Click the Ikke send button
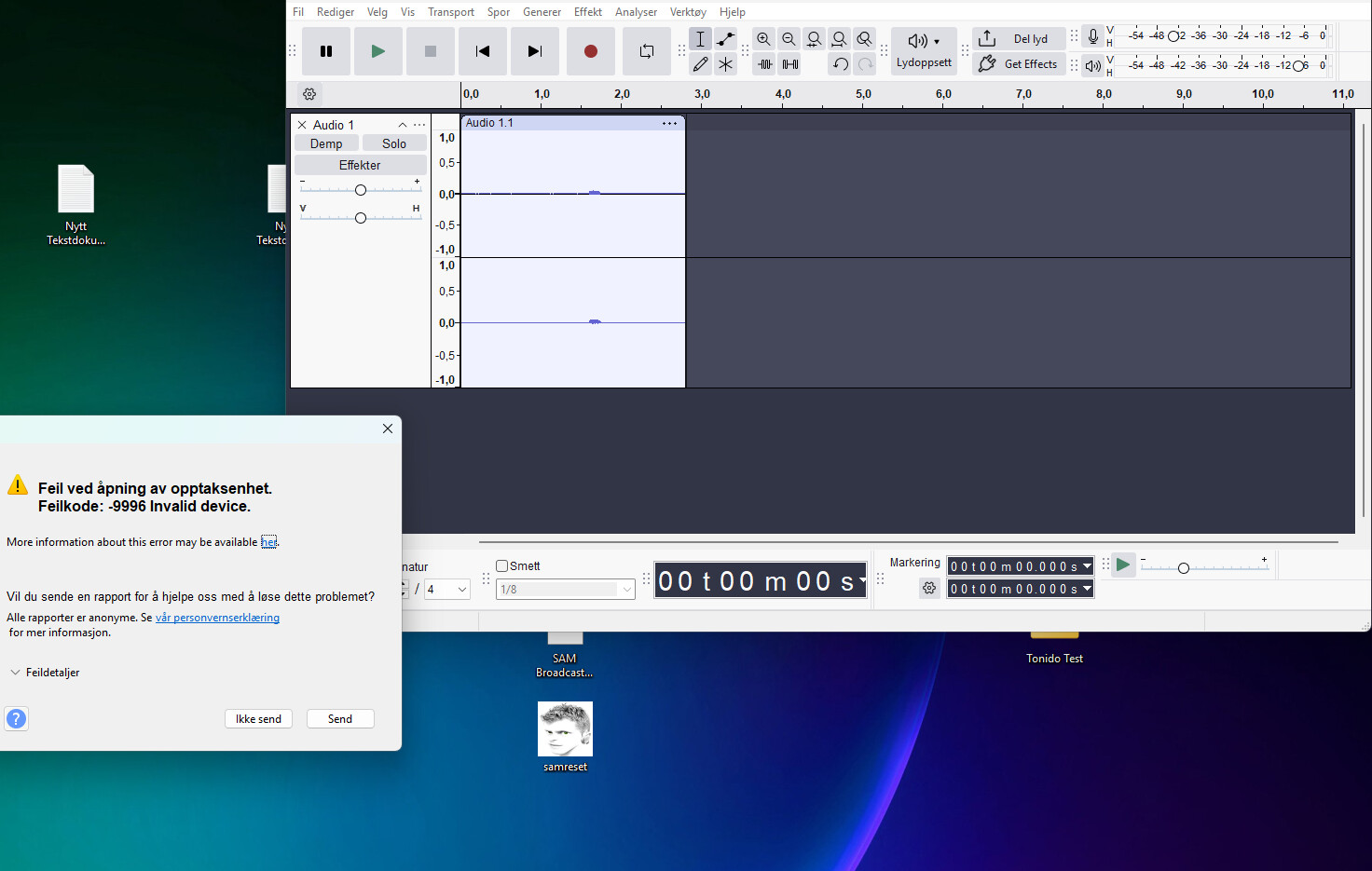Viewport: 1372px width, 871px height. (x=258, y=719)
